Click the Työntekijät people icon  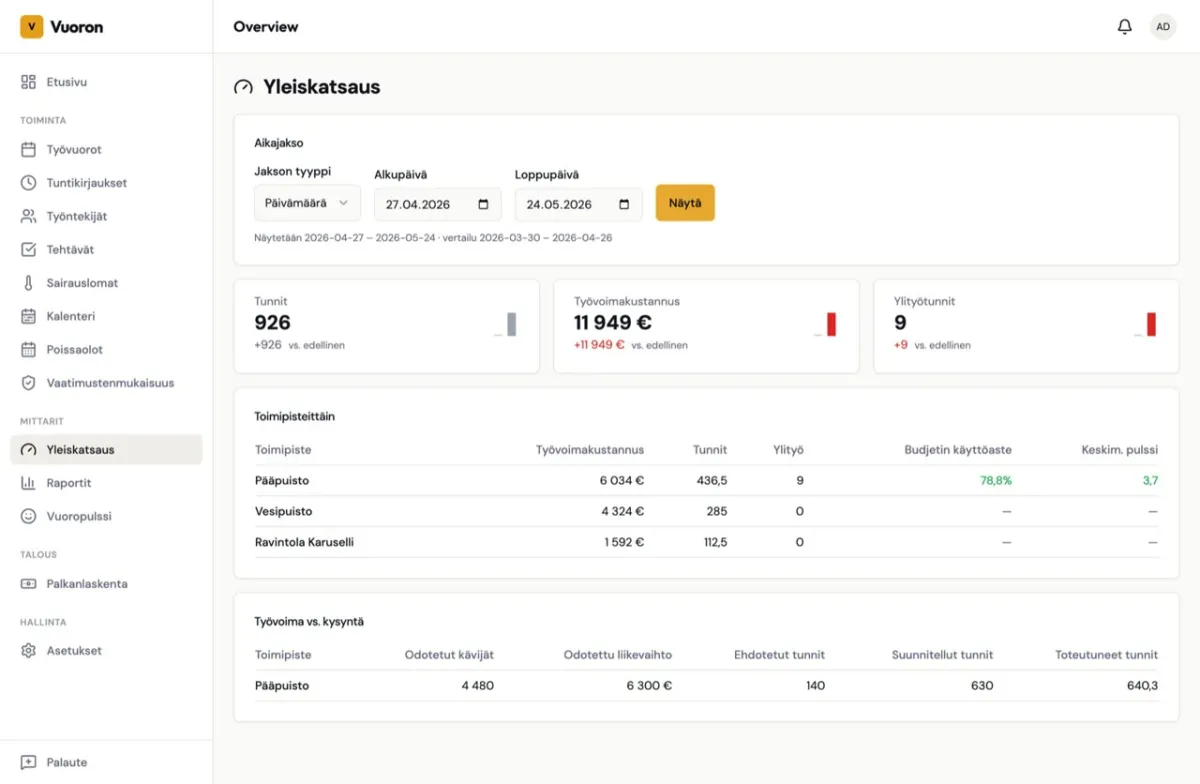[x=28, y=216]
